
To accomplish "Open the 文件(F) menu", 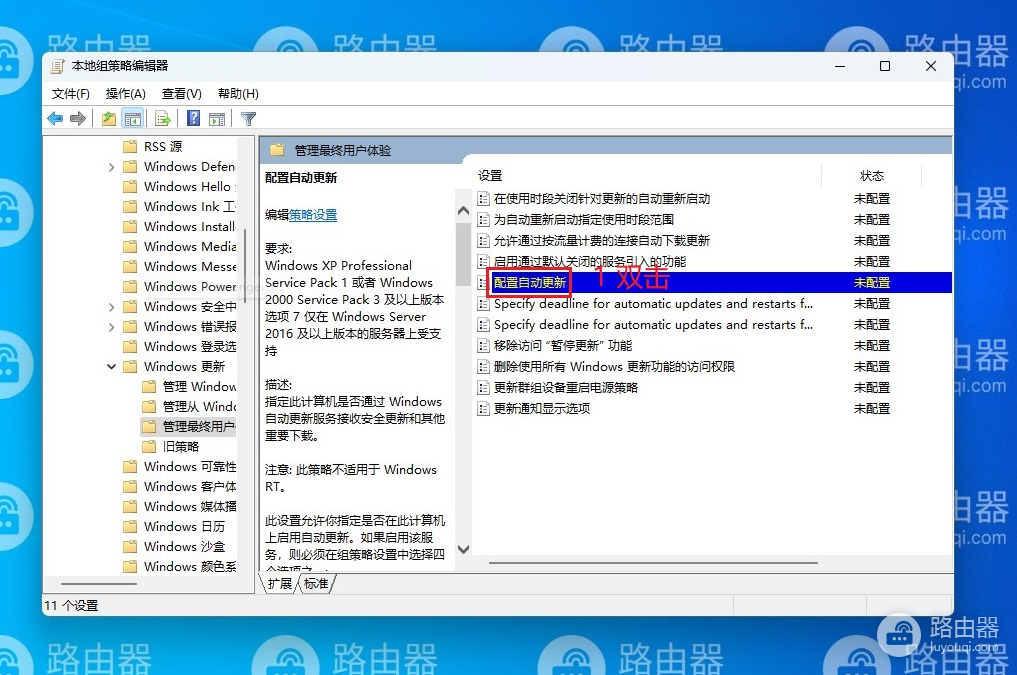I will [x=71, y=94].
